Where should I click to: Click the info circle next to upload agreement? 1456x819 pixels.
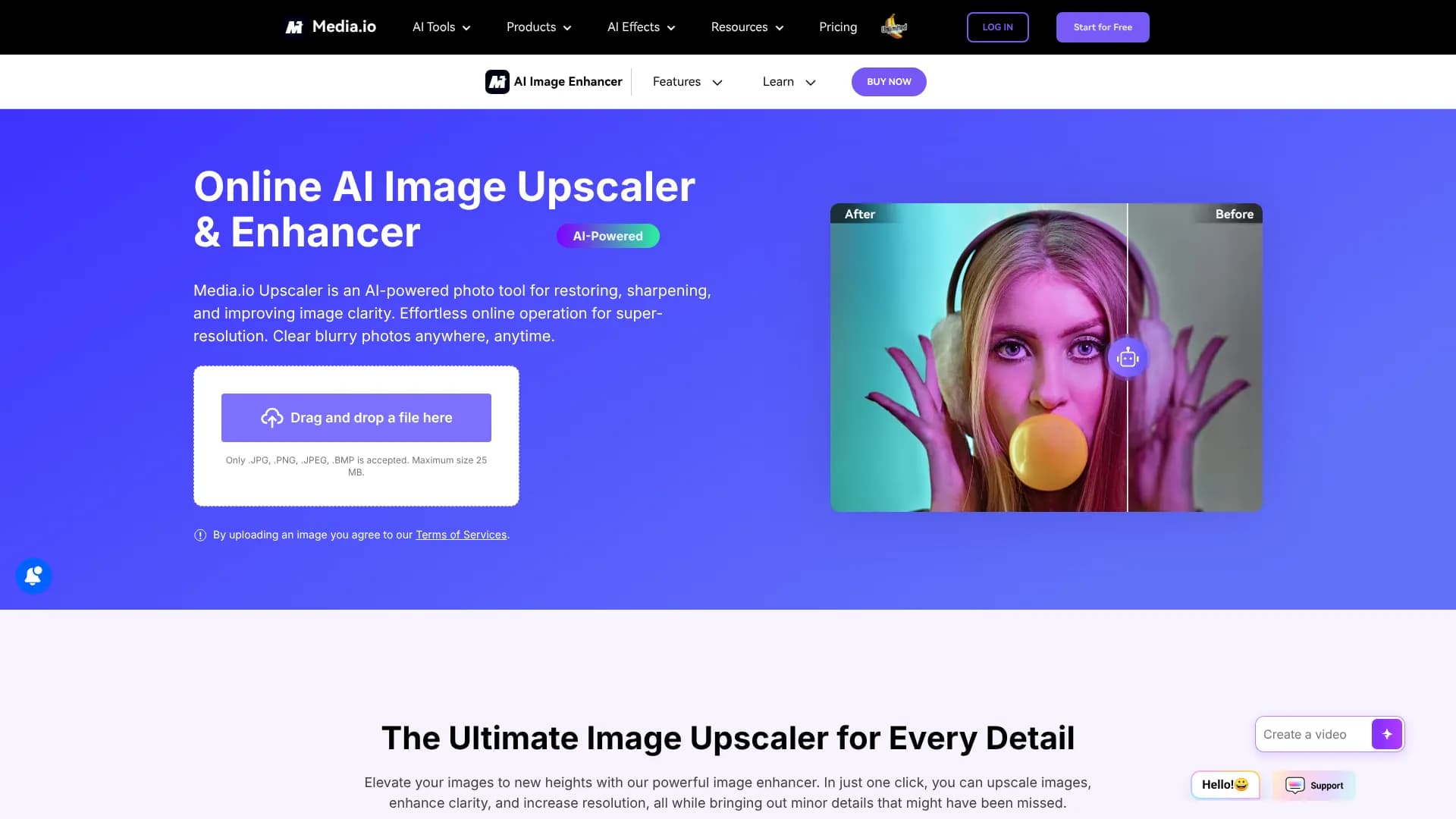(x=199, y=535)
